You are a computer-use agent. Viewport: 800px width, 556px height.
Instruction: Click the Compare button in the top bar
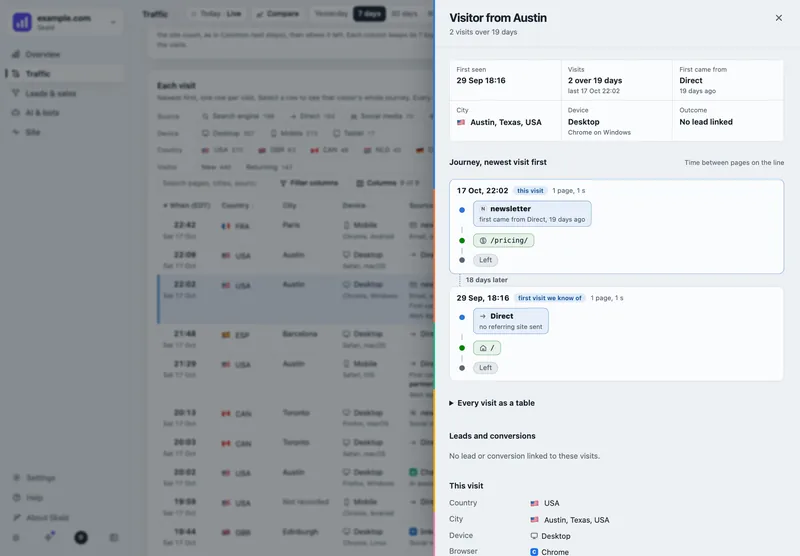[x=277, y=14]
